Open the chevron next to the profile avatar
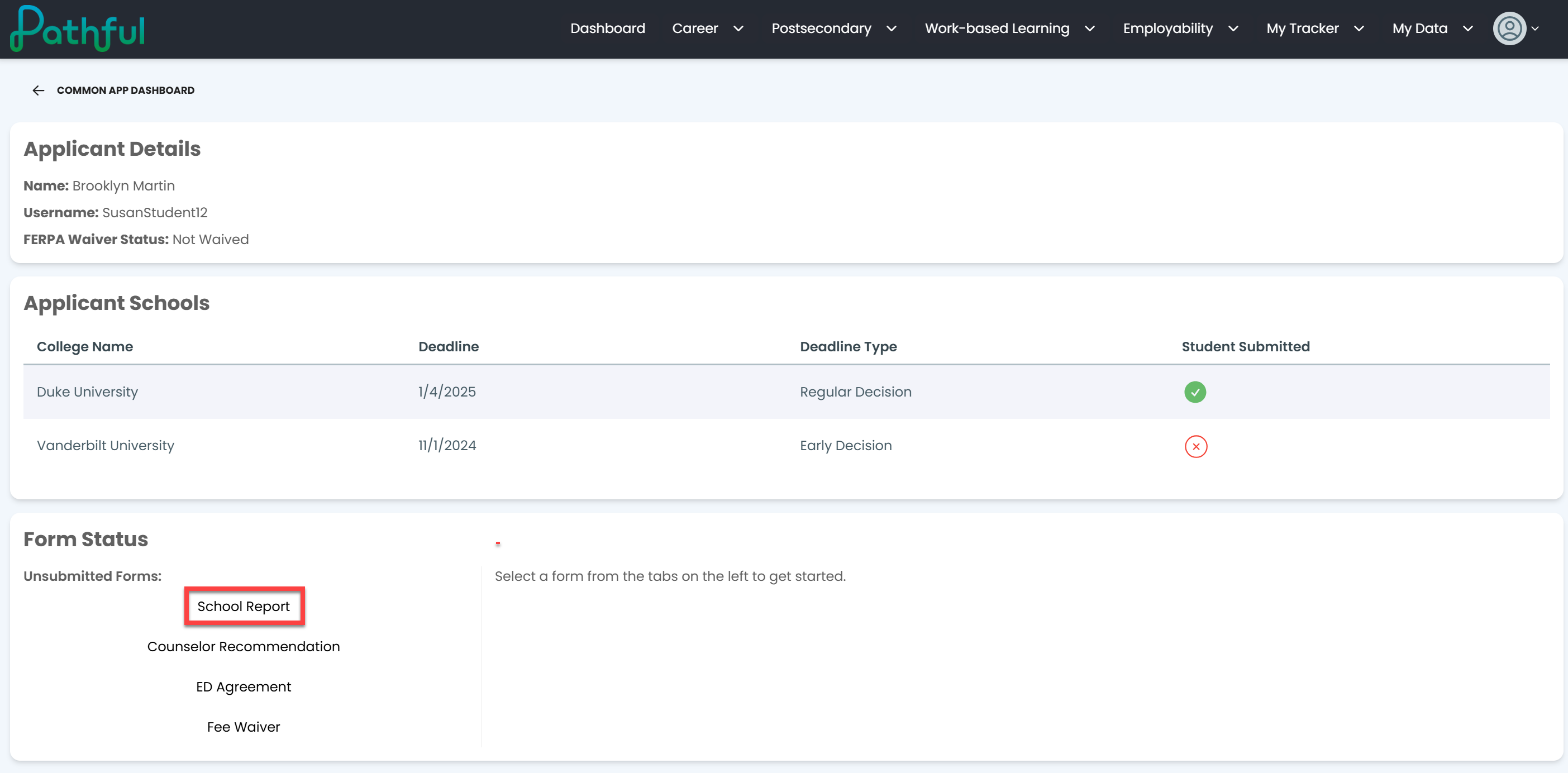 (1535, 28)
